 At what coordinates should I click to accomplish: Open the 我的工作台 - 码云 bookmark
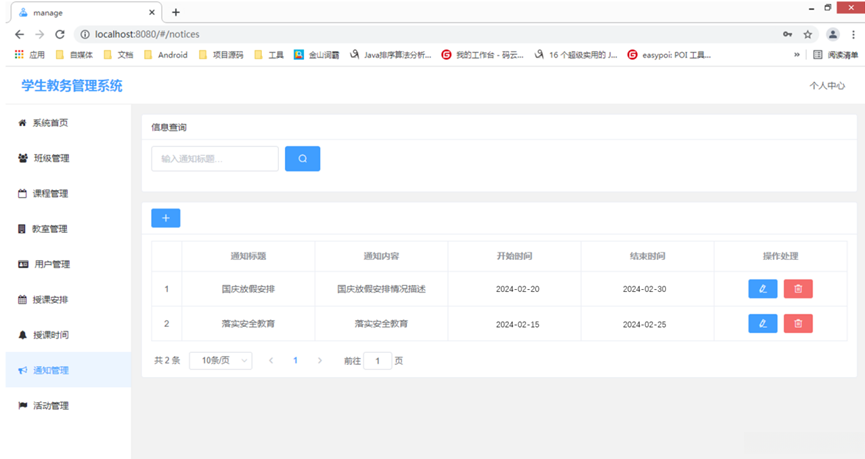[x=483, y=55]
